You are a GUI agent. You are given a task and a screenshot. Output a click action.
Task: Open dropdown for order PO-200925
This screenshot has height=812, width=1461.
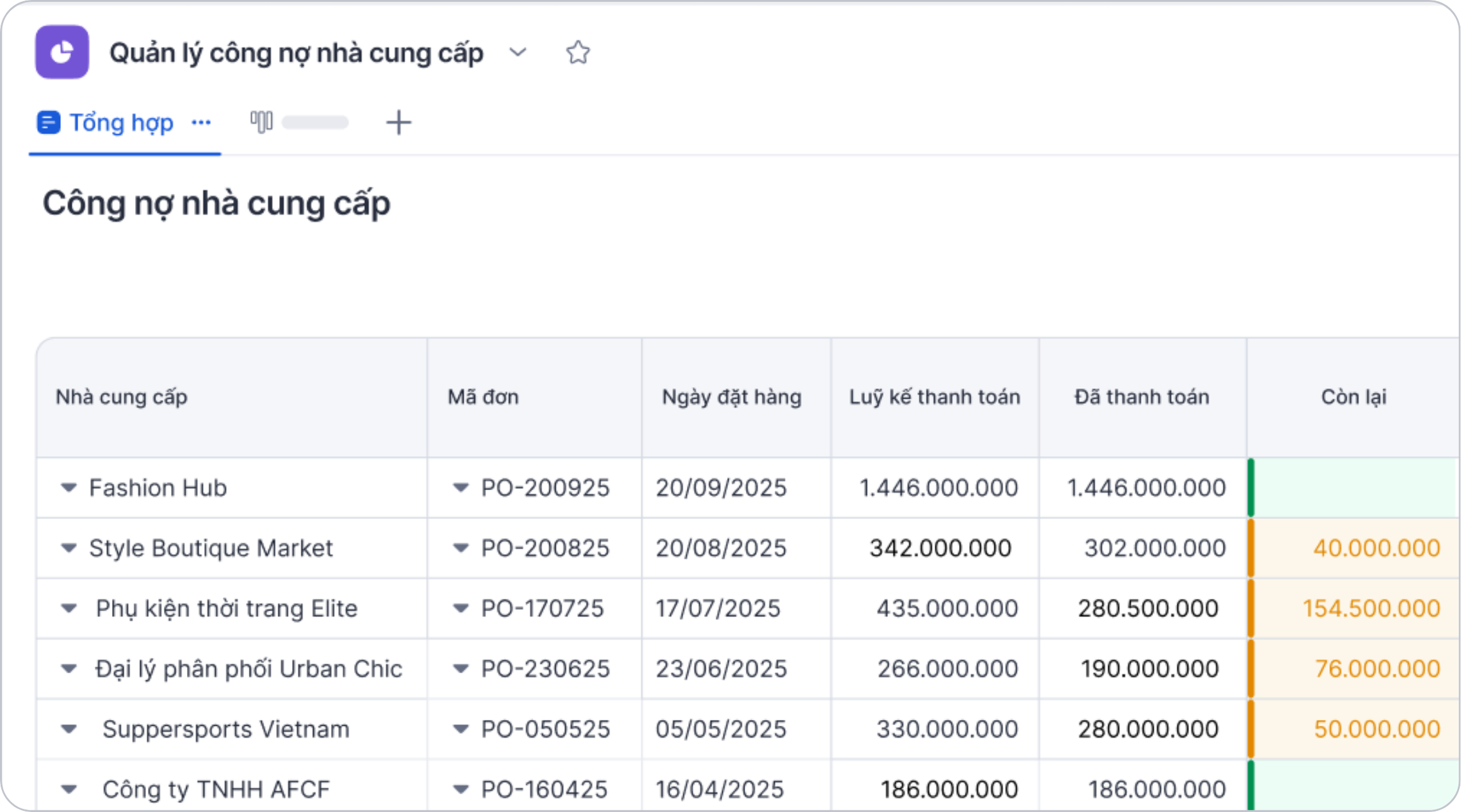click(461, 488)
